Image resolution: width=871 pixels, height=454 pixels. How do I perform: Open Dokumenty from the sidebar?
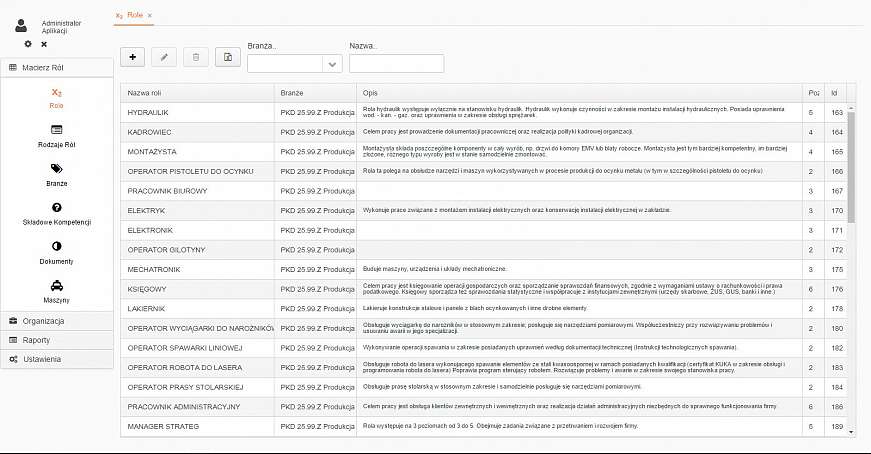coord(56,252)
